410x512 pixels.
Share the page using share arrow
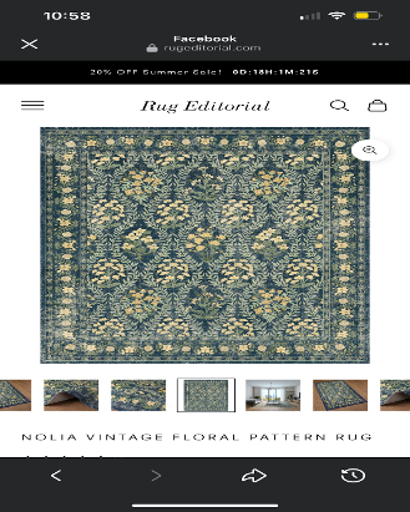point(254,475)
